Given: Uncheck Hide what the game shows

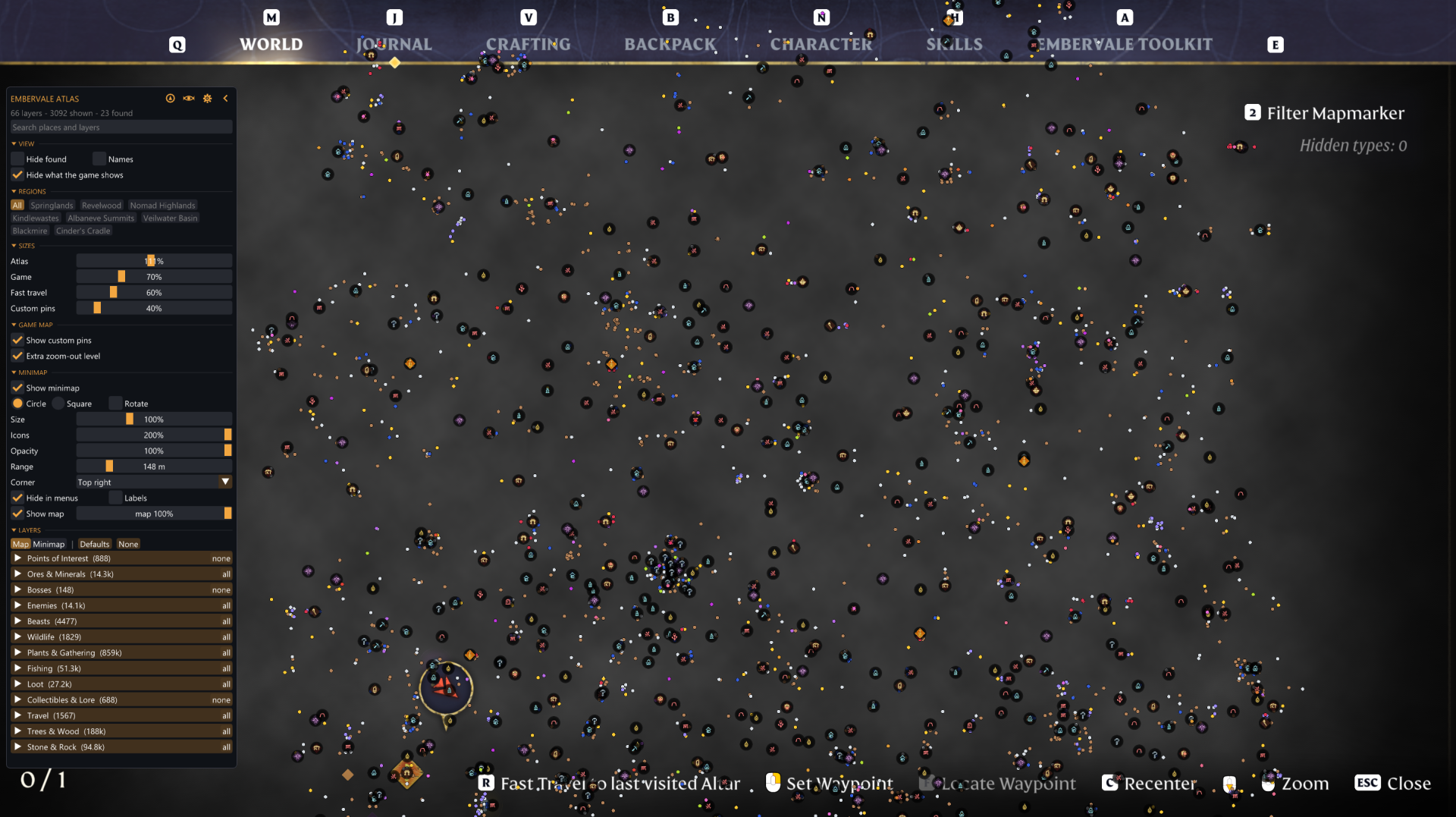Looking at the screenshot, I should point(17,175).
